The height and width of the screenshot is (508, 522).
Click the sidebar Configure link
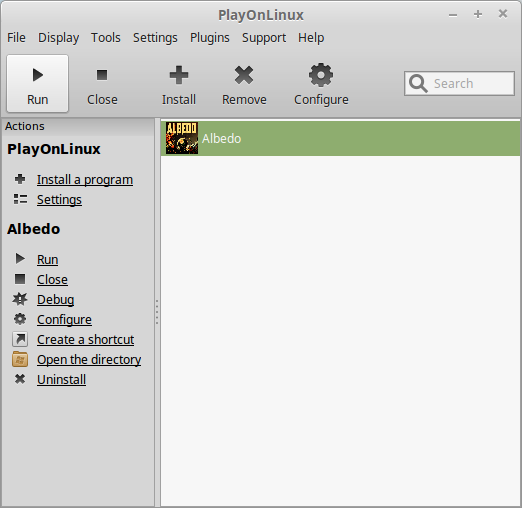pyautogui.click(x=64, y=320)
